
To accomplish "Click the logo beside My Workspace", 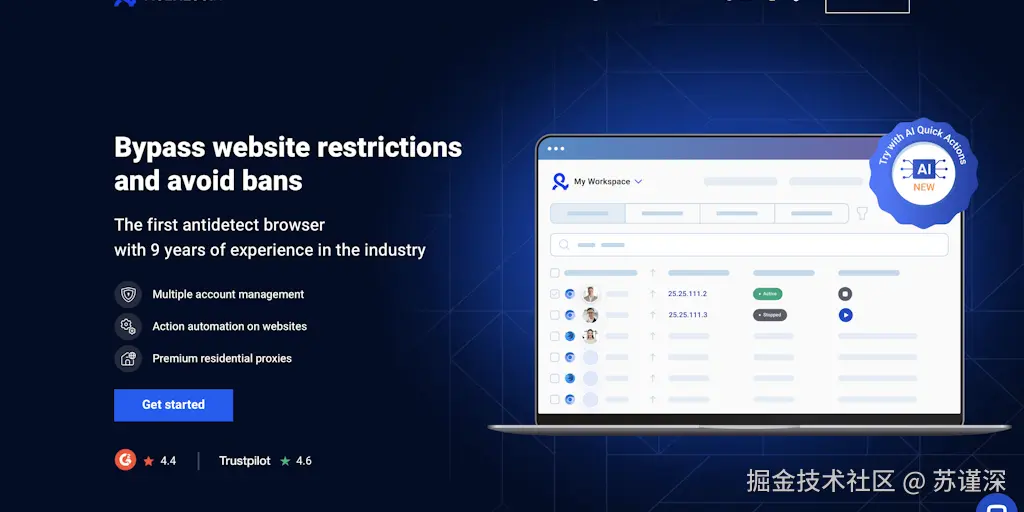I will 560,182.
